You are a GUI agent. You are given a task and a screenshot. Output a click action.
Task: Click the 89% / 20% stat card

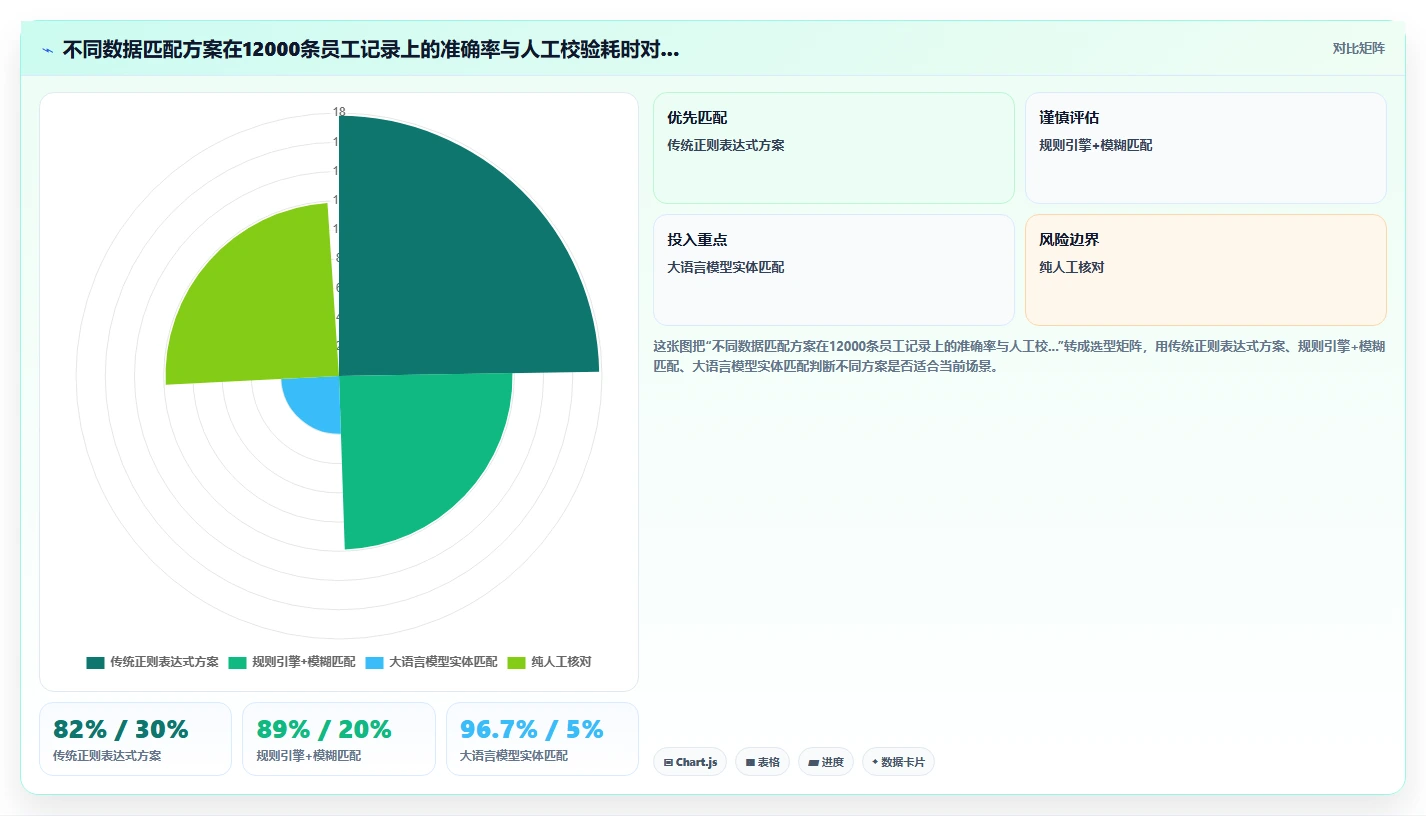click(x=339, y=739)
